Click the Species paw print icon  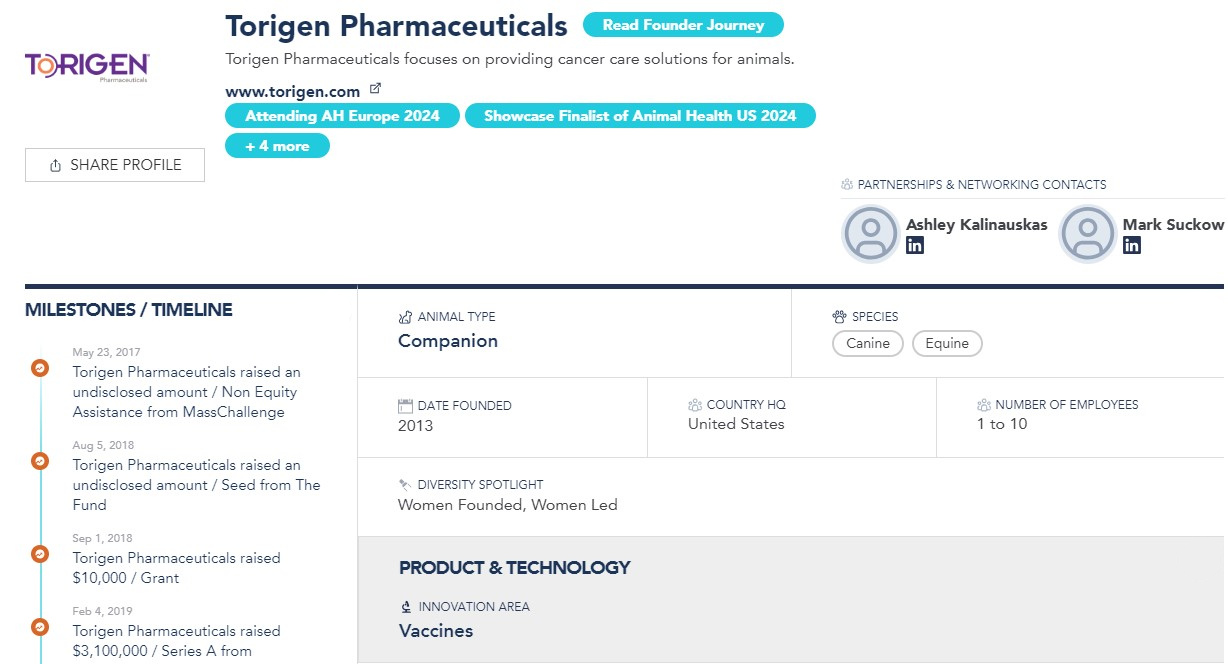[839, 317]
